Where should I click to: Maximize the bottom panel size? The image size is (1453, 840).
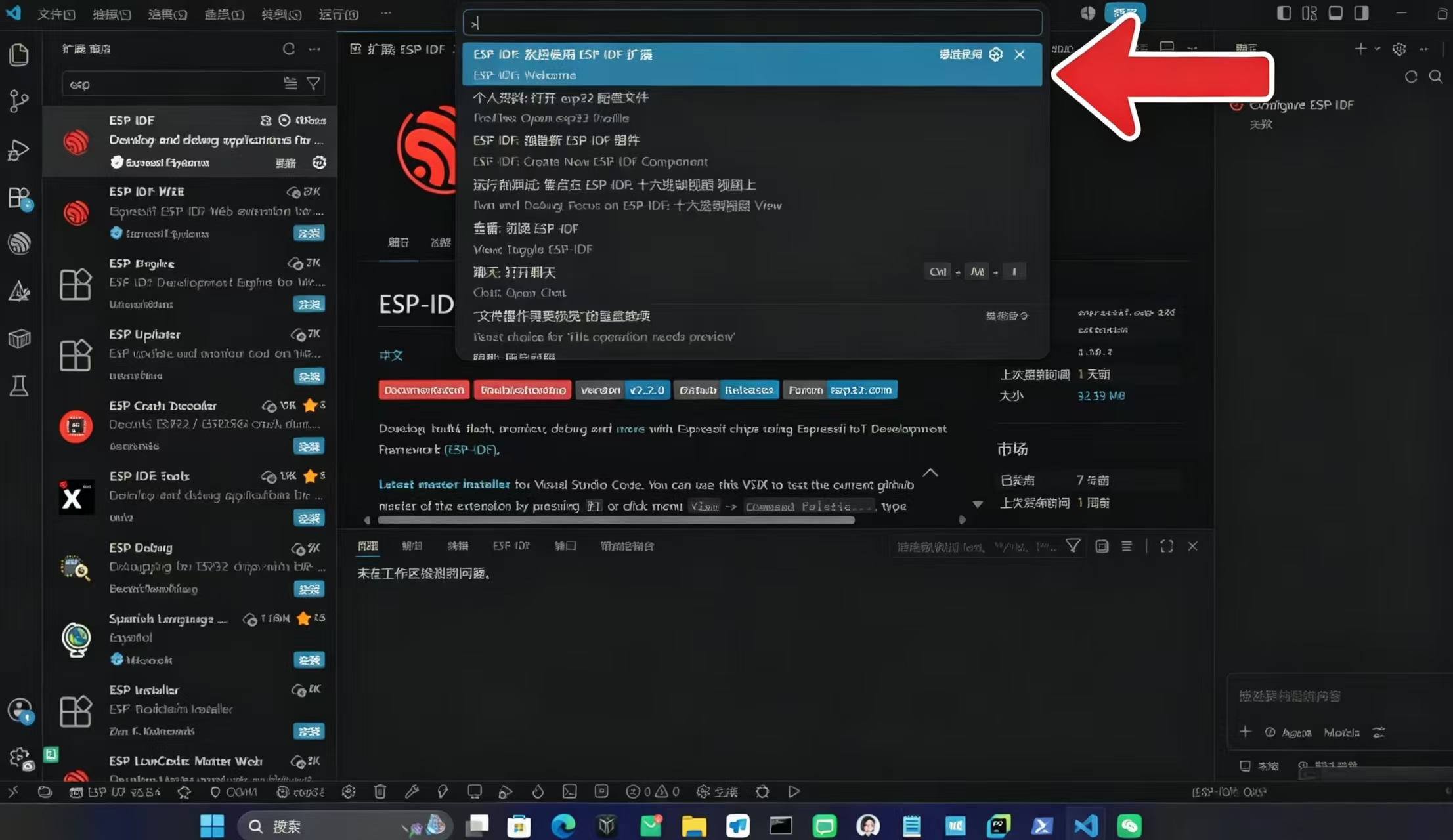pos(1167,546)
